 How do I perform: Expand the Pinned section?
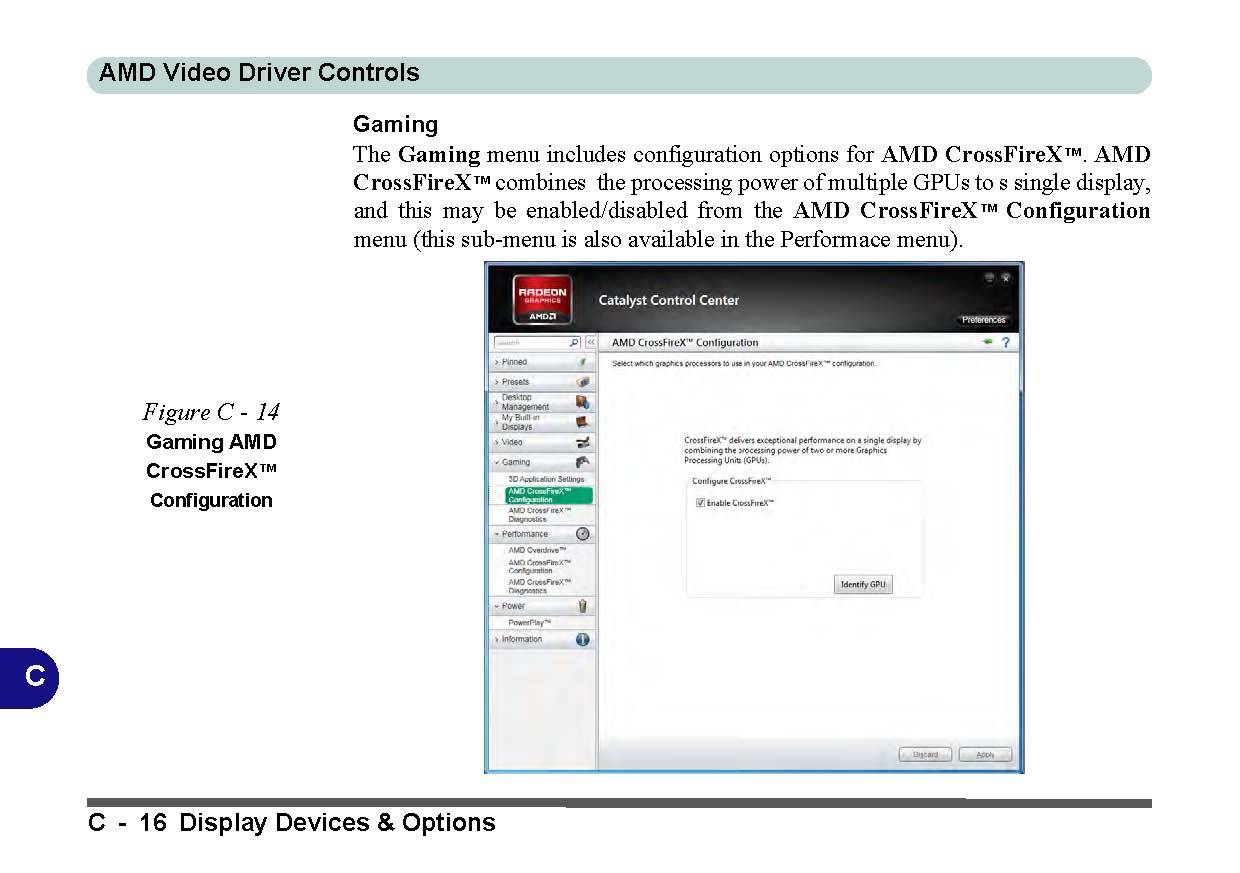[496, 362]
